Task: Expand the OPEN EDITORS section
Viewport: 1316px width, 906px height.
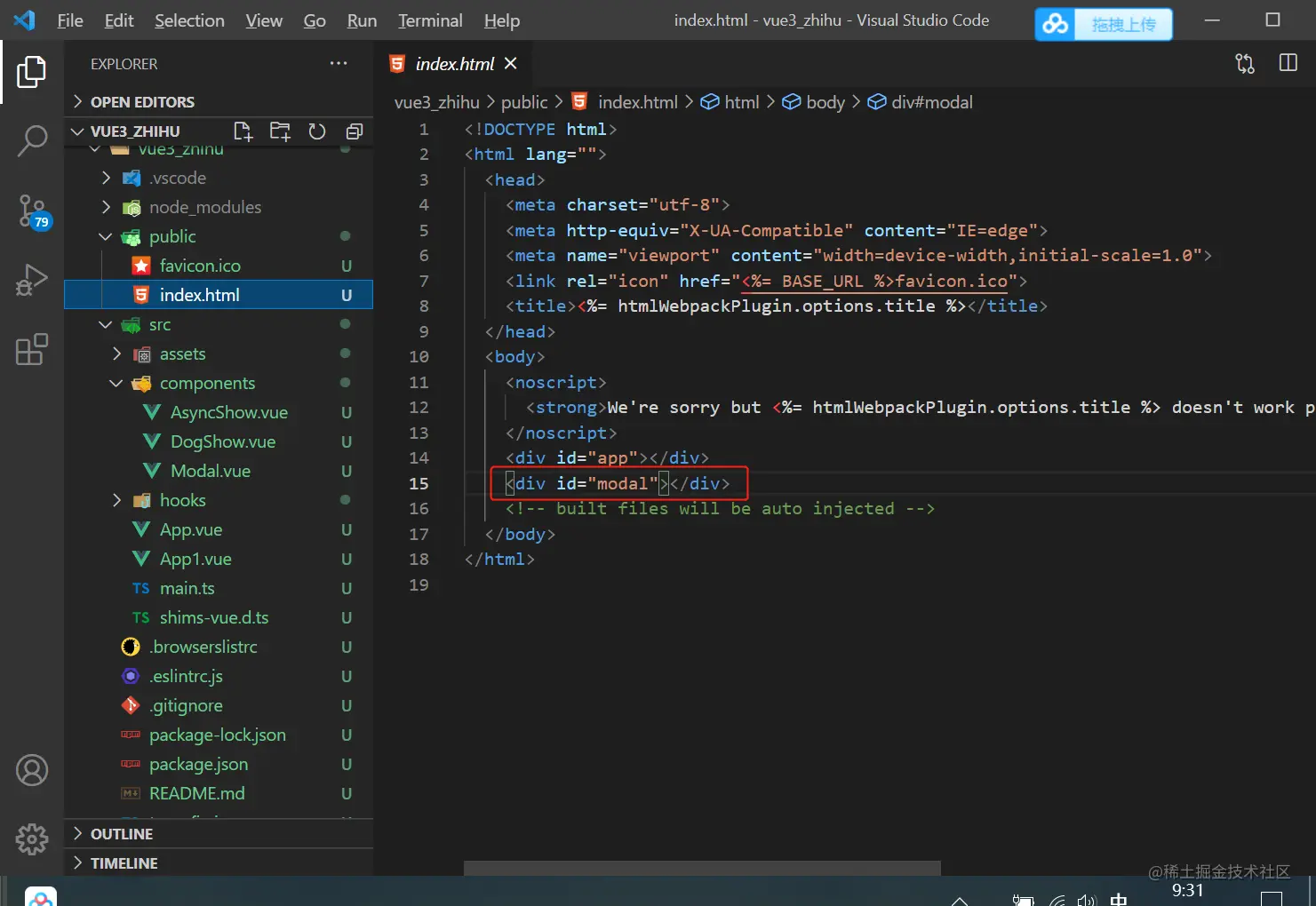Action: click(219, 102)
